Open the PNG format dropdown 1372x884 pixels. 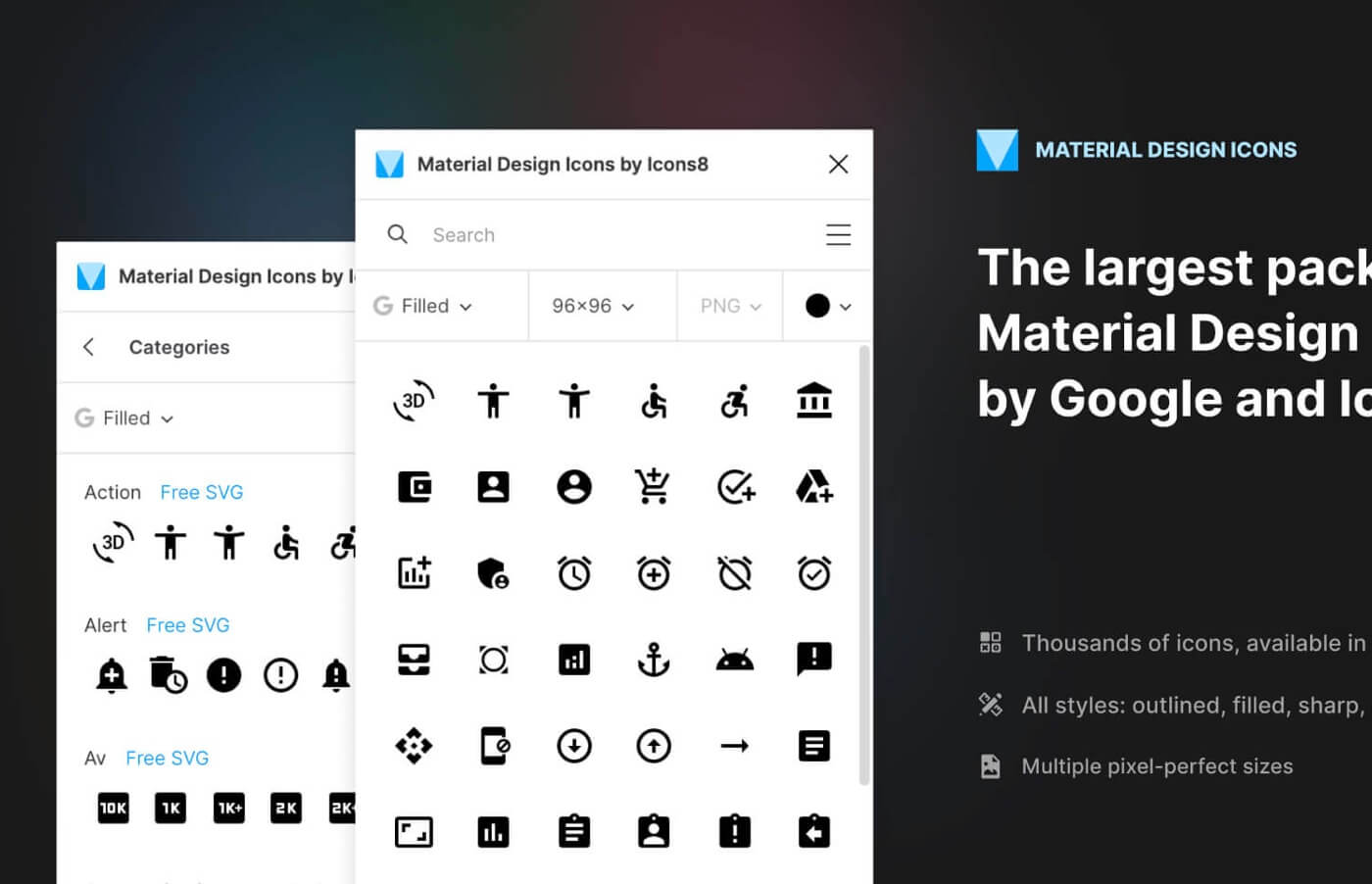click(730, 306)
